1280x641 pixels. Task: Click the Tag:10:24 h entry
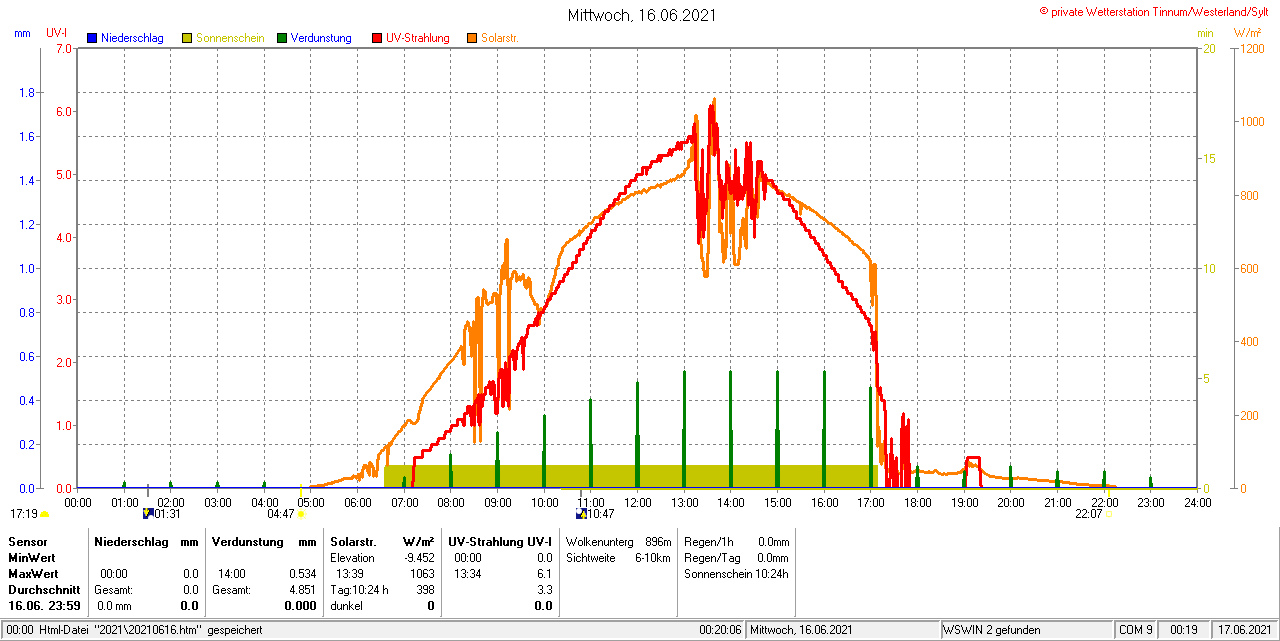coord(359,589)
